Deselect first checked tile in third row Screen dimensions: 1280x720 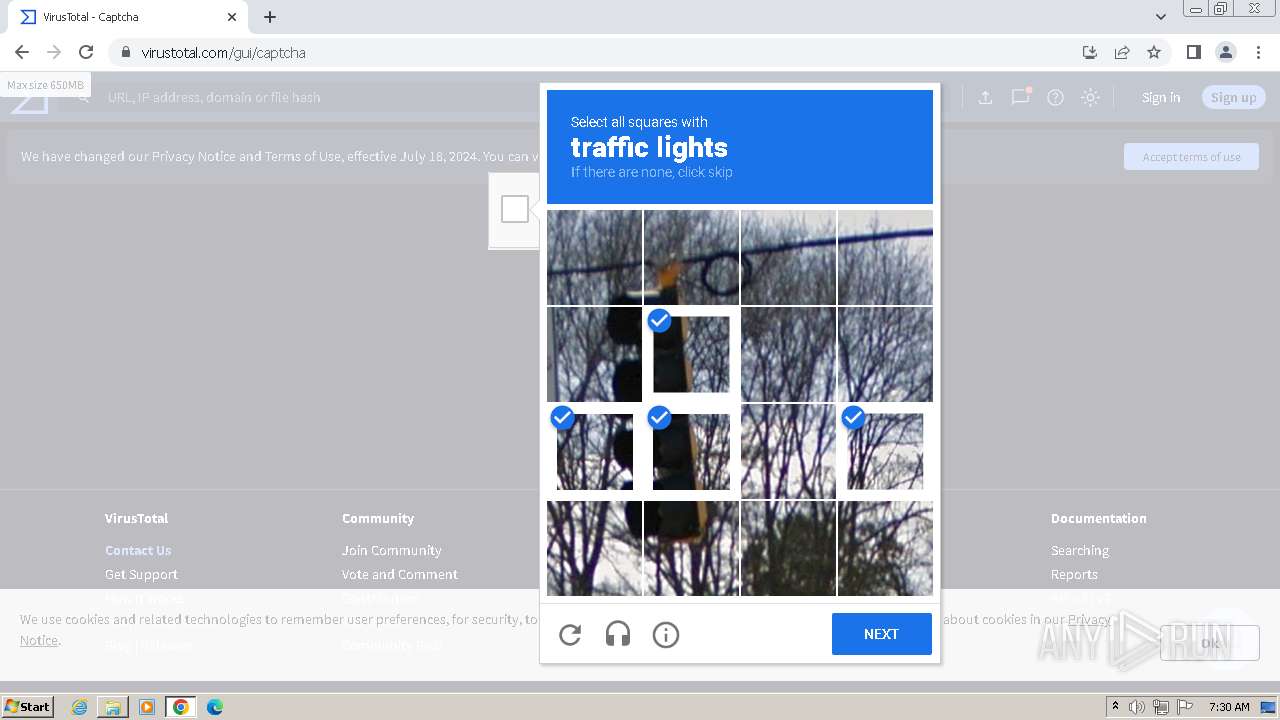click(594, 451)
